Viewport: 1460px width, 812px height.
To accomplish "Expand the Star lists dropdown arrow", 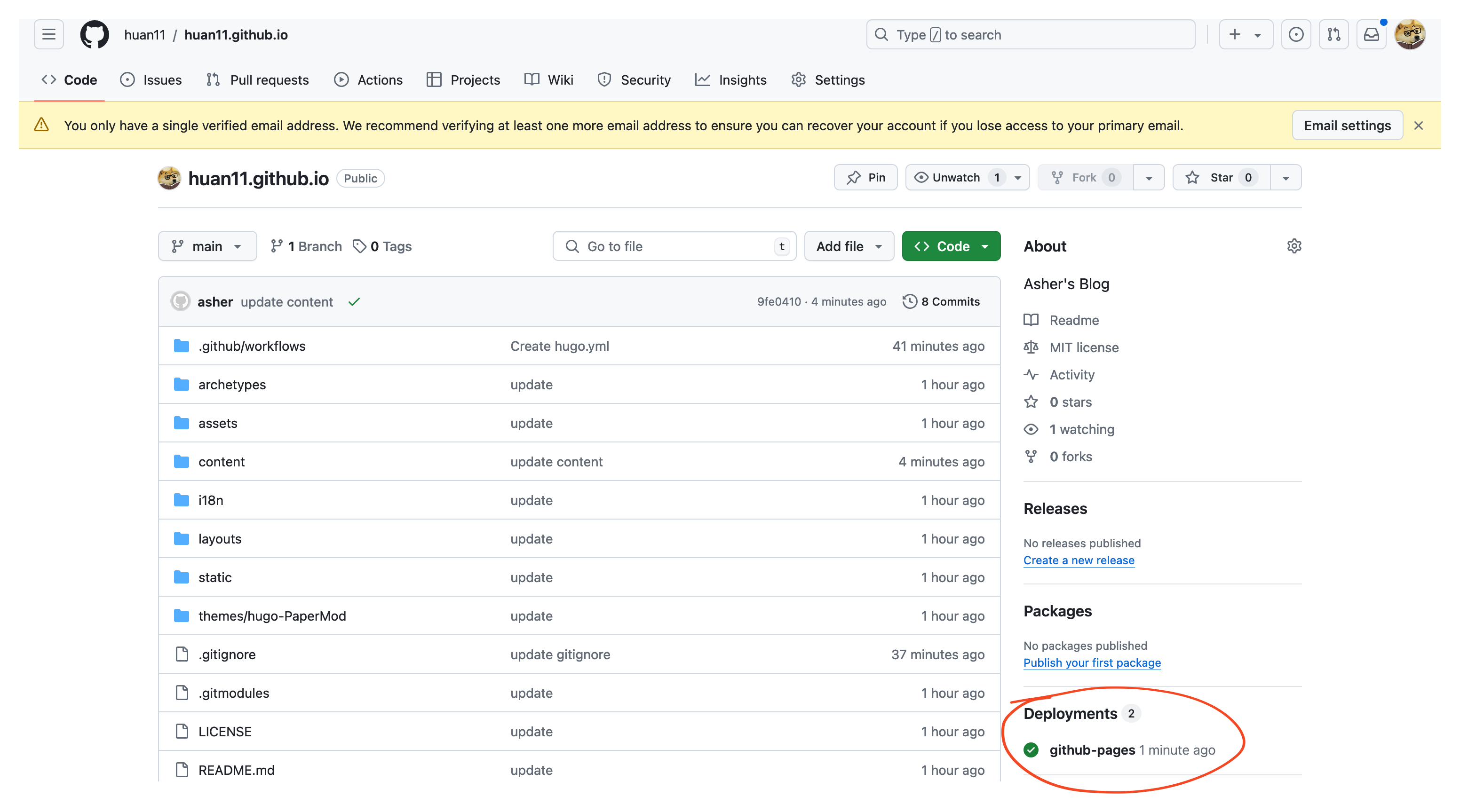I will pyautogui.click(x=1285, y=177).
